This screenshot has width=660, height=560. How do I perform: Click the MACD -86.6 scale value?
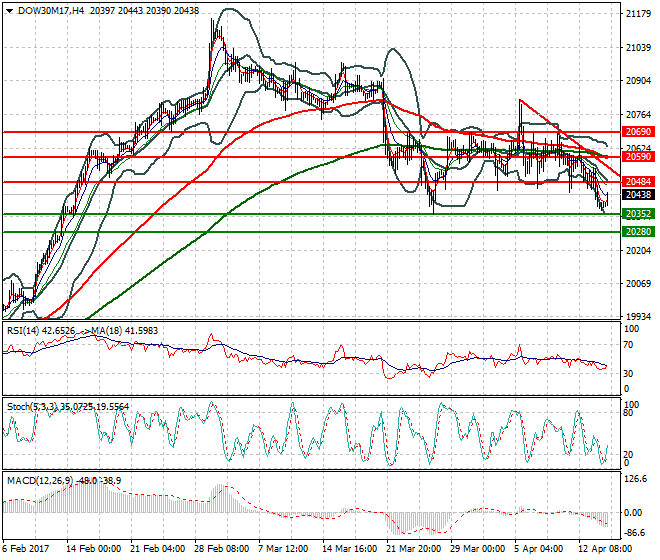click(636, 533)
